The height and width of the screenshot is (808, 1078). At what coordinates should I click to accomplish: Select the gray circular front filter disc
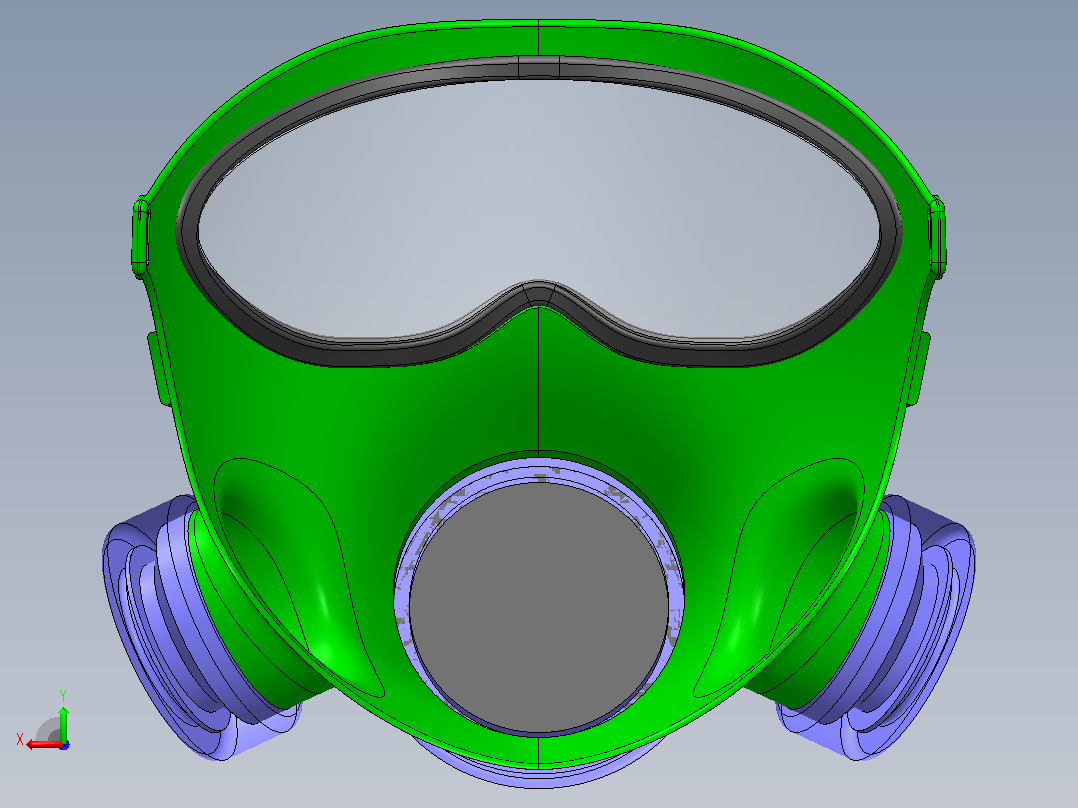[539, 607]
